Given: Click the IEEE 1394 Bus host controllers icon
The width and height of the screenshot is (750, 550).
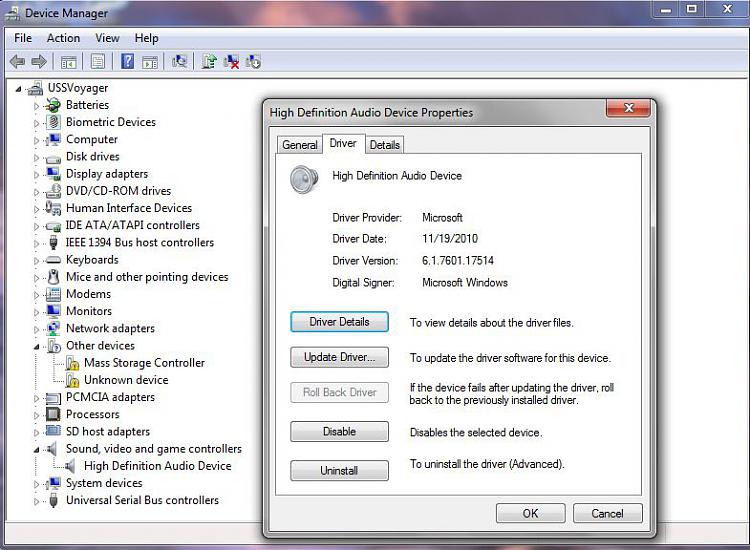Looking at the screenshot, I should pos(54,242).
